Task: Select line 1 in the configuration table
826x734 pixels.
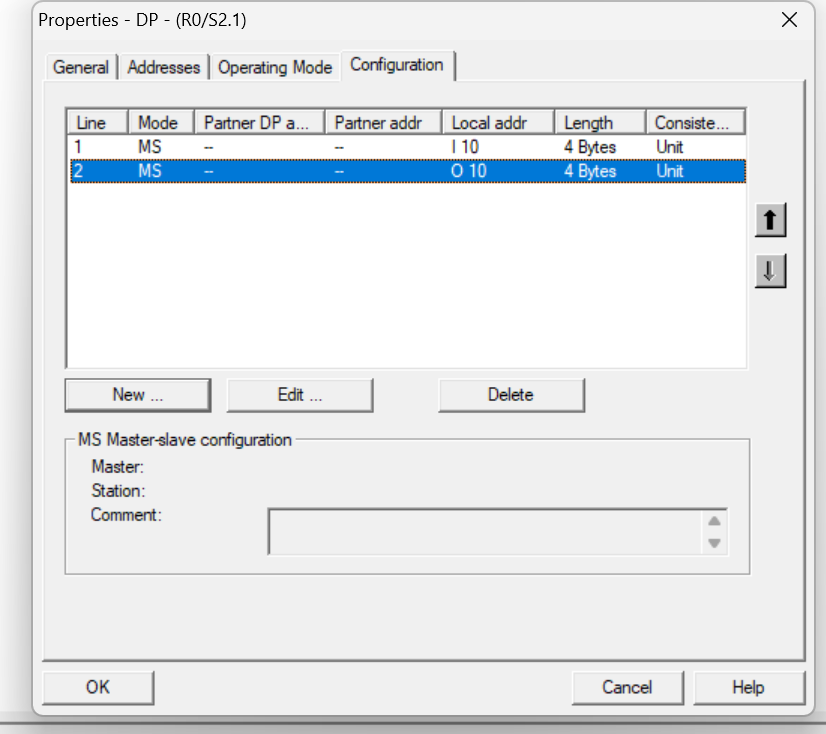Action: point(408,146)
